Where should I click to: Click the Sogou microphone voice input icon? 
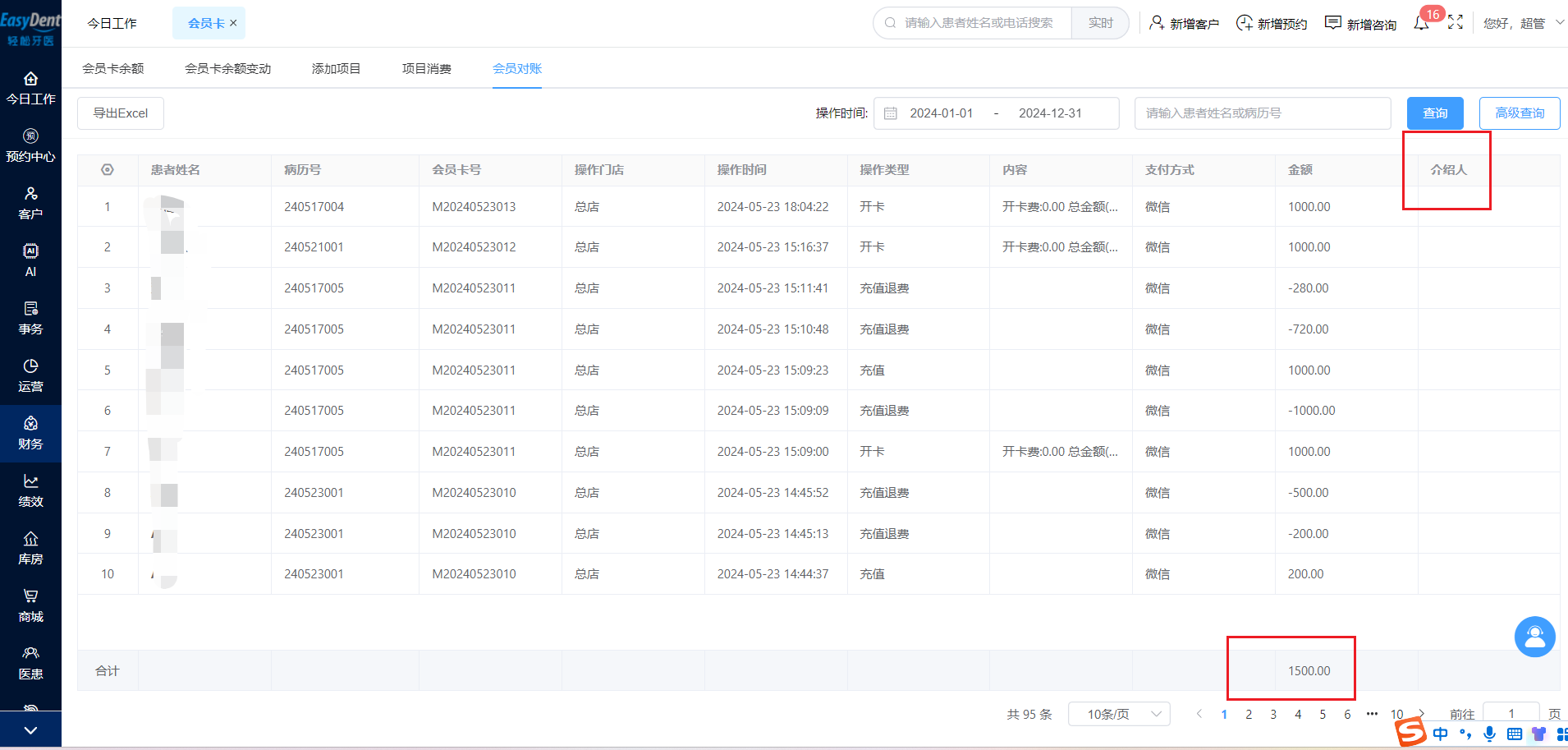(1490, 734)
